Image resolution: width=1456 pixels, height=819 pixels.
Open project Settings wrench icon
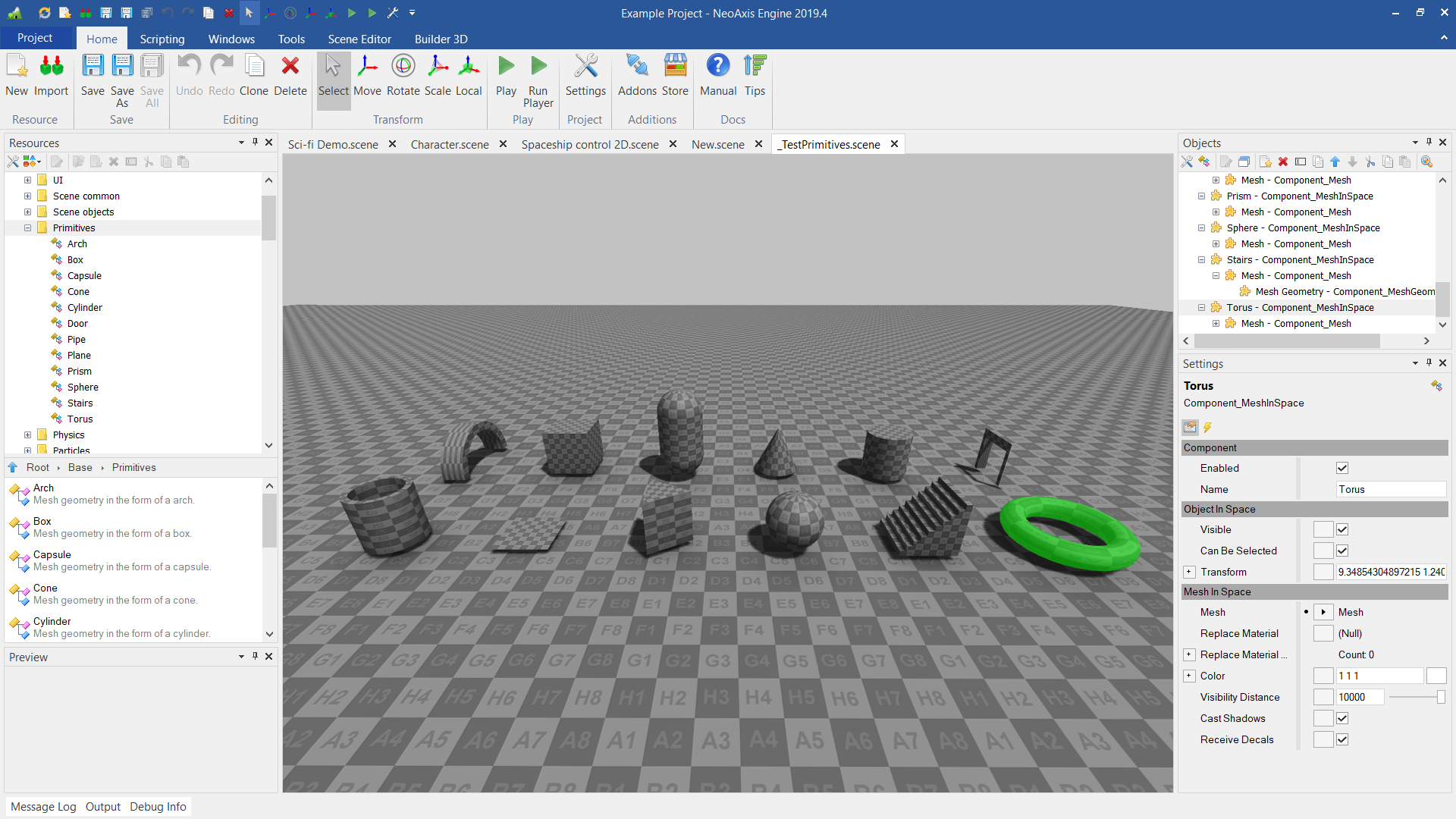pos(585,67)
